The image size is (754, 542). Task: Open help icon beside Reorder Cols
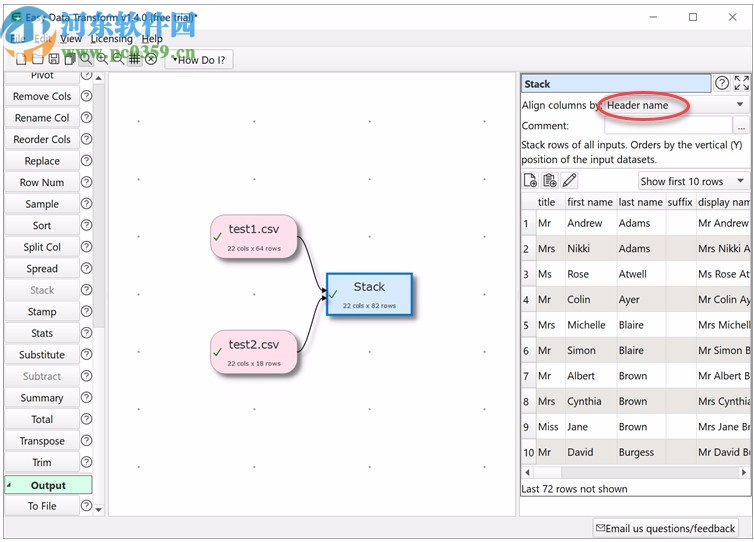pyautogui.click(x=86, y=139)
